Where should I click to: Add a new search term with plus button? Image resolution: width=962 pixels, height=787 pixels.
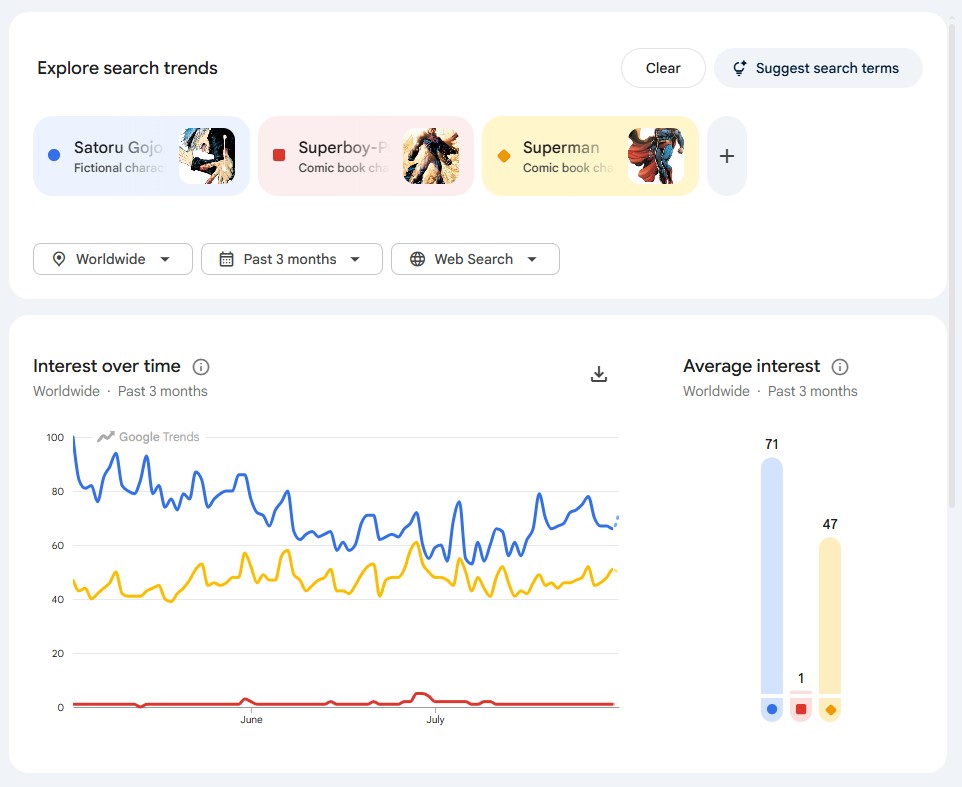pos(726,156)
